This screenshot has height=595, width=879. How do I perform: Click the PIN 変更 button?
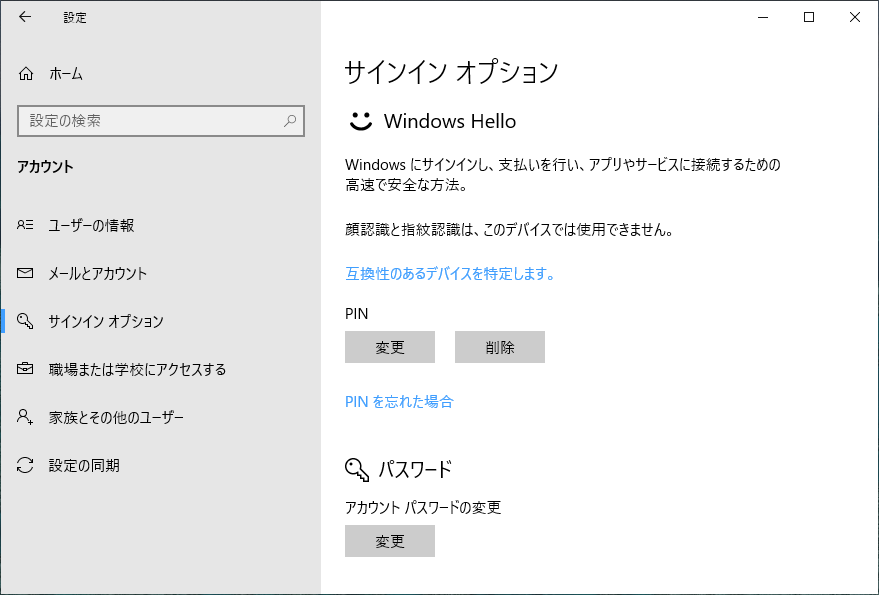390,347
